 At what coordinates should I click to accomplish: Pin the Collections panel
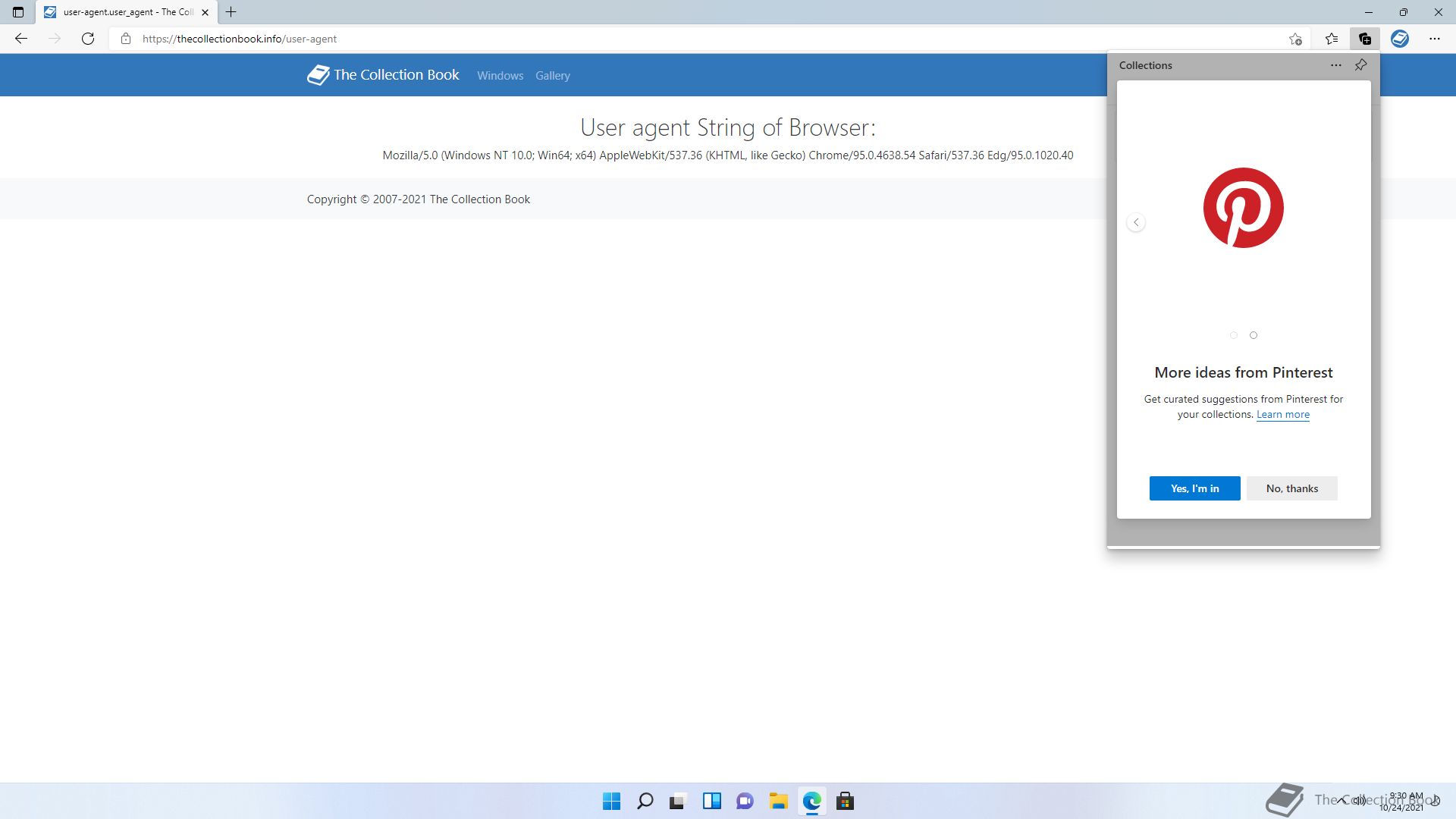1361,65
